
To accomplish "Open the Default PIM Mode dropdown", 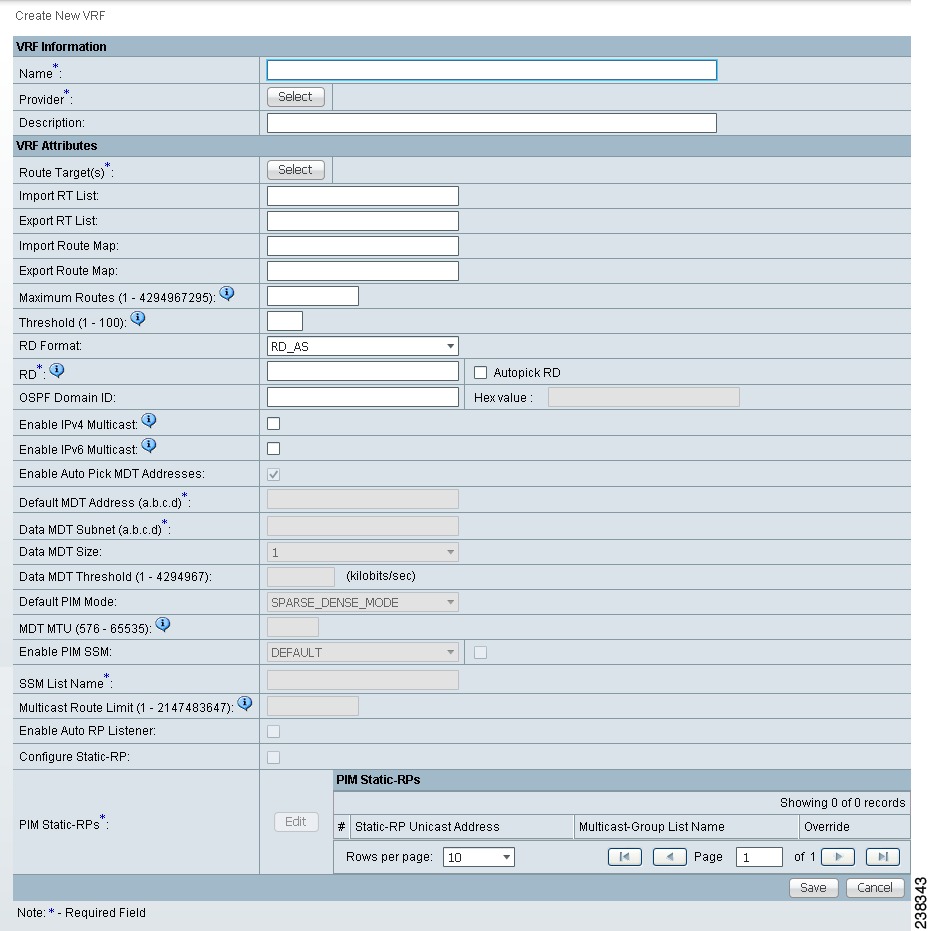I will 363,602.
